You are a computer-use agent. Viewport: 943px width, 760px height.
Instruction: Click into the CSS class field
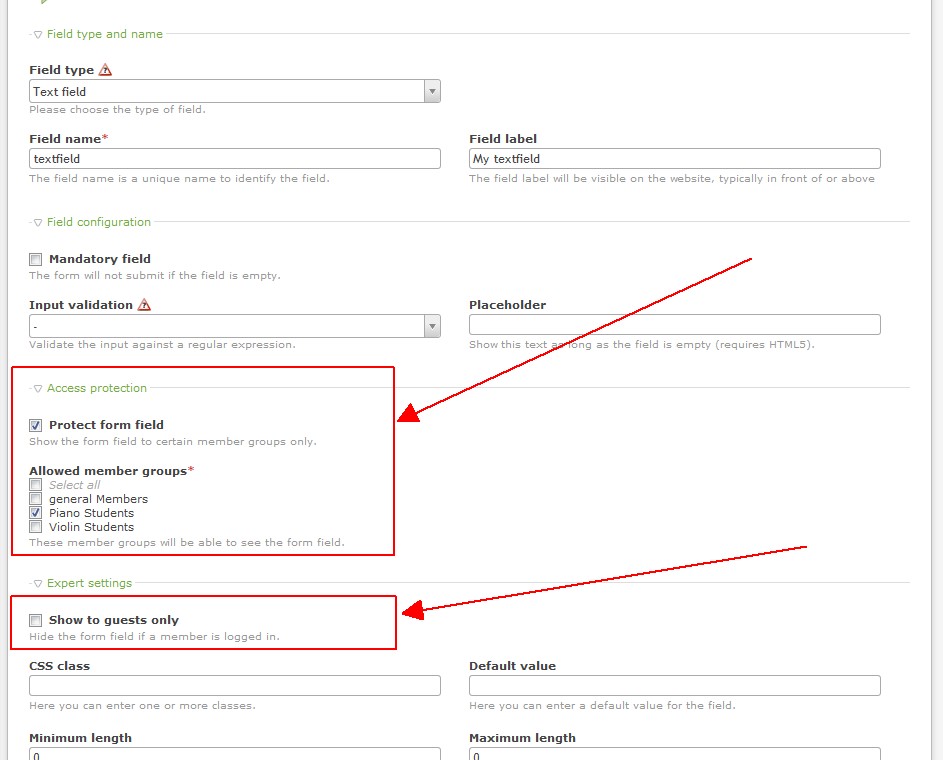tap(234, 686)
